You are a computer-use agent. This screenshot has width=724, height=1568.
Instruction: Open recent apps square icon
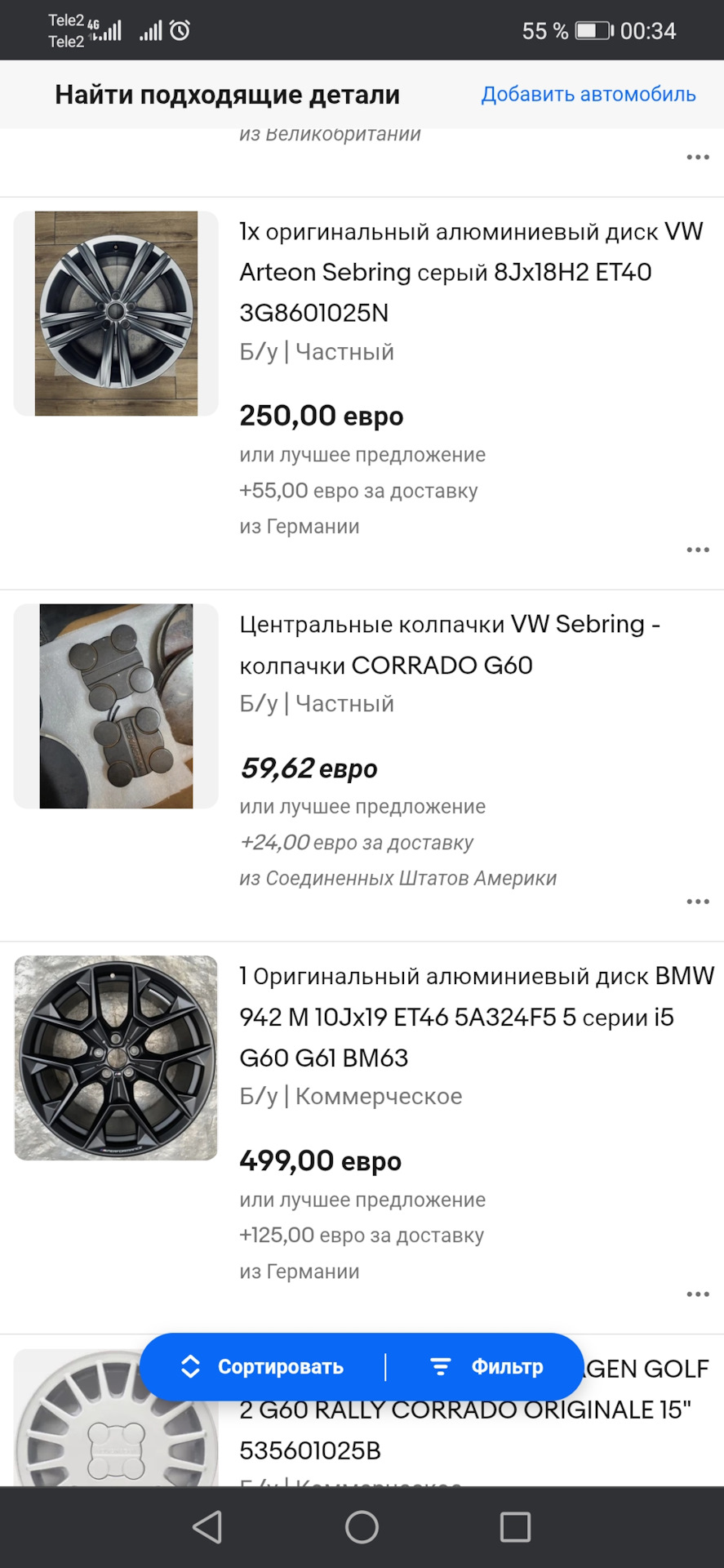tap(515, 1526)
